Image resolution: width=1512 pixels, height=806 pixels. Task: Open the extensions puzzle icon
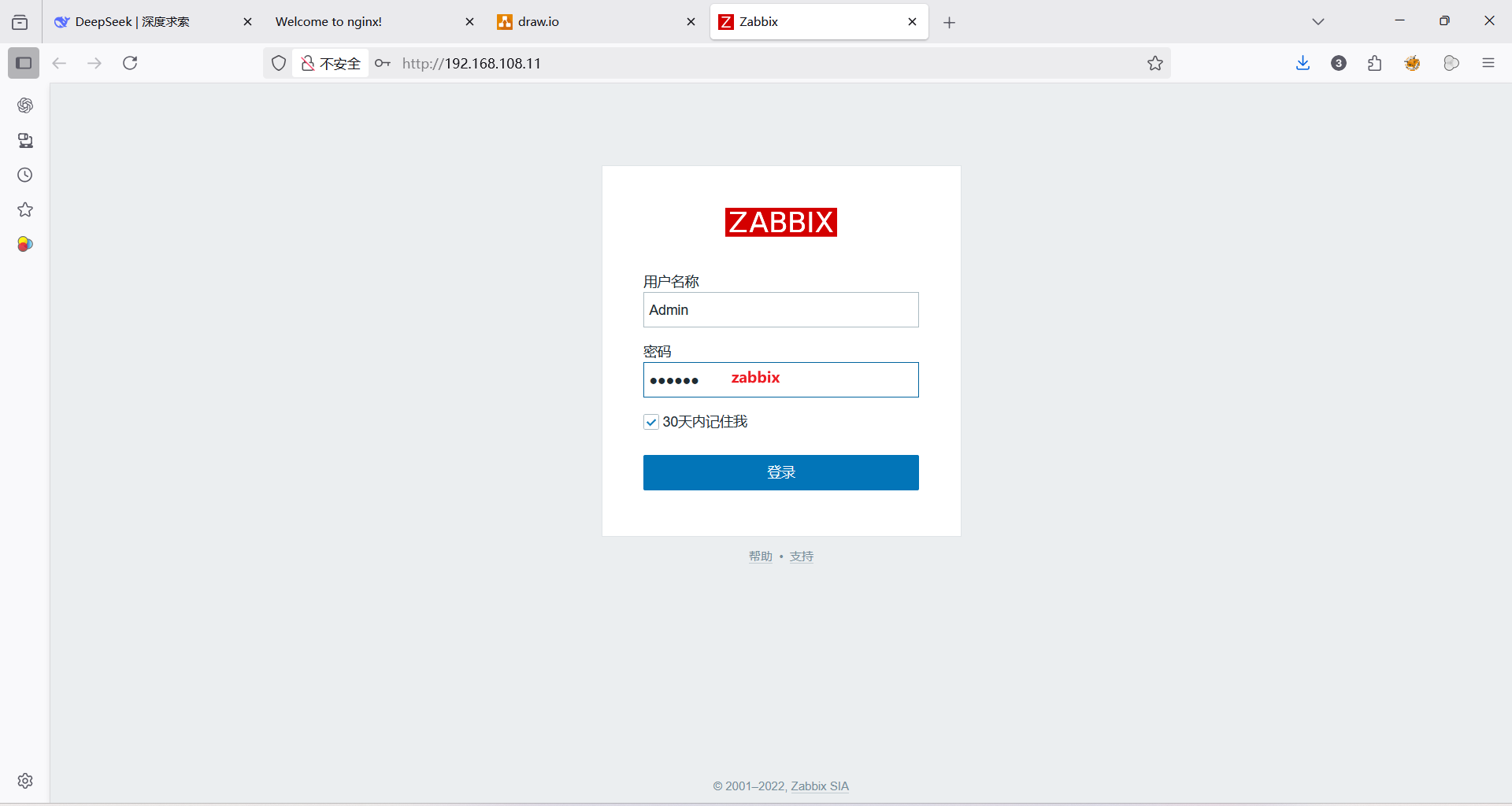[1375, 63]
